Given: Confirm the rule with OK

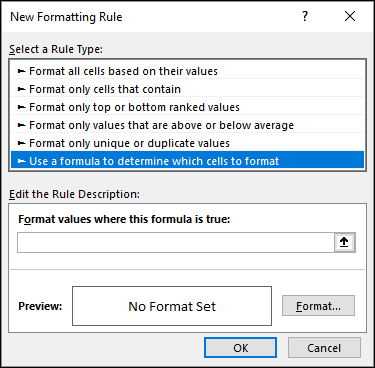Looking at the screenshot, I should (240, 348).
